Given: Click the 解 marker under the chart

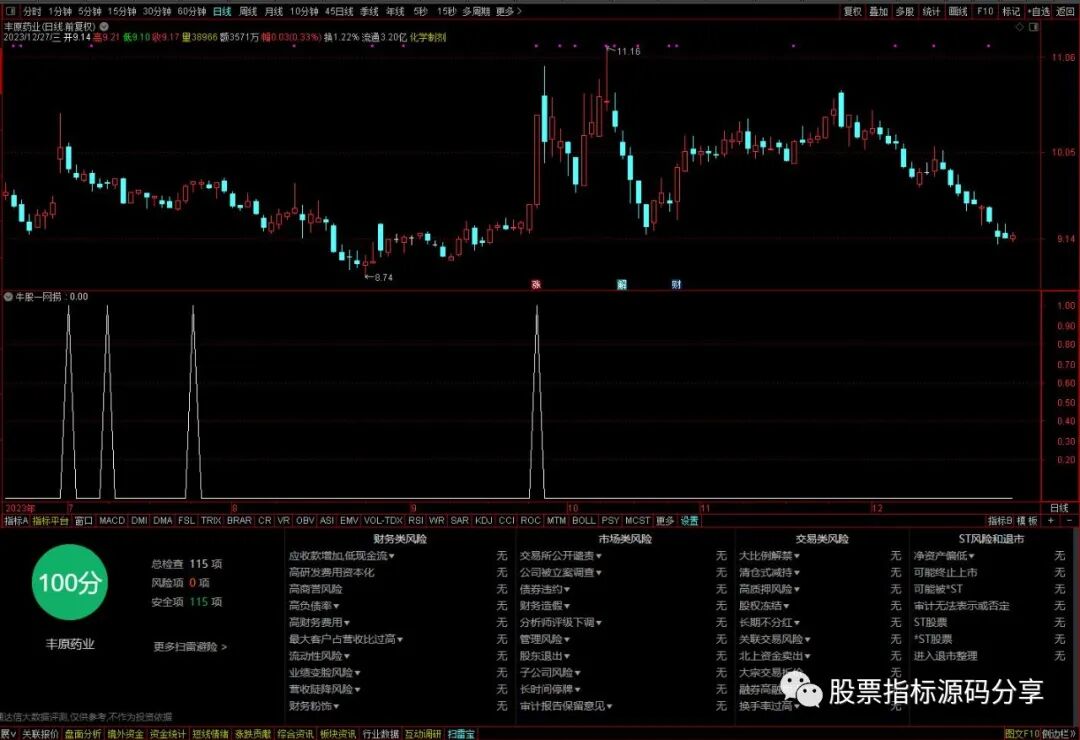Looking at the screenshot, I should pyautogui.click(x=621, y=285).
